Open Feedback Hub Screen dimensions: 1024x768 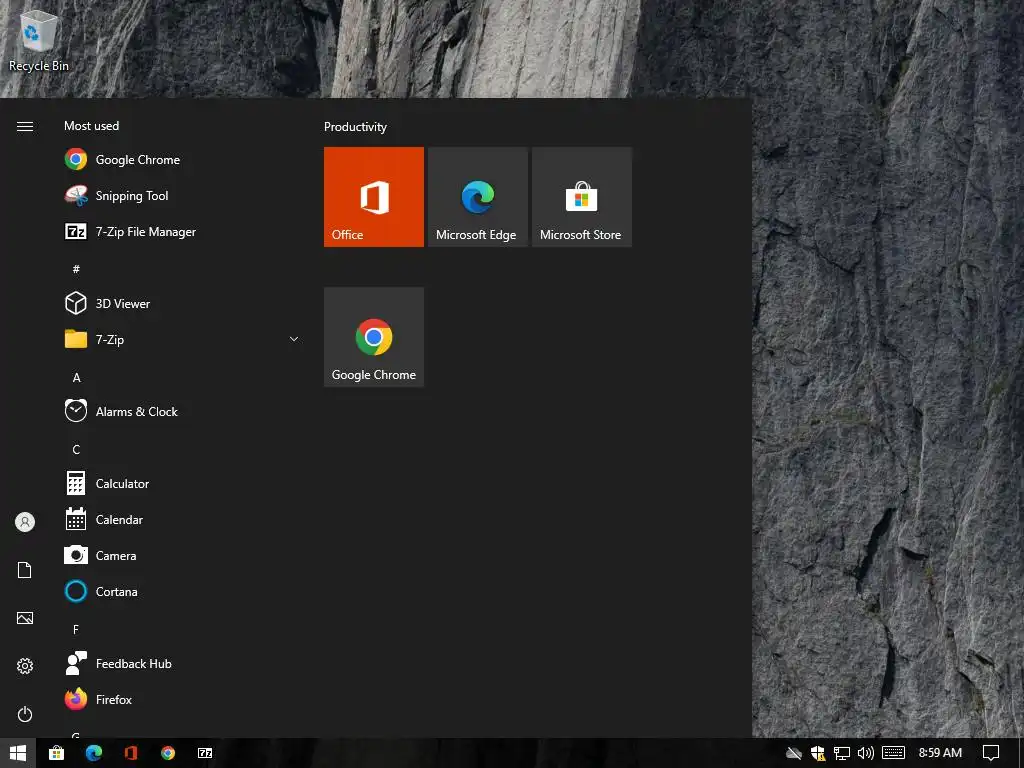click(x=183, y=664)
